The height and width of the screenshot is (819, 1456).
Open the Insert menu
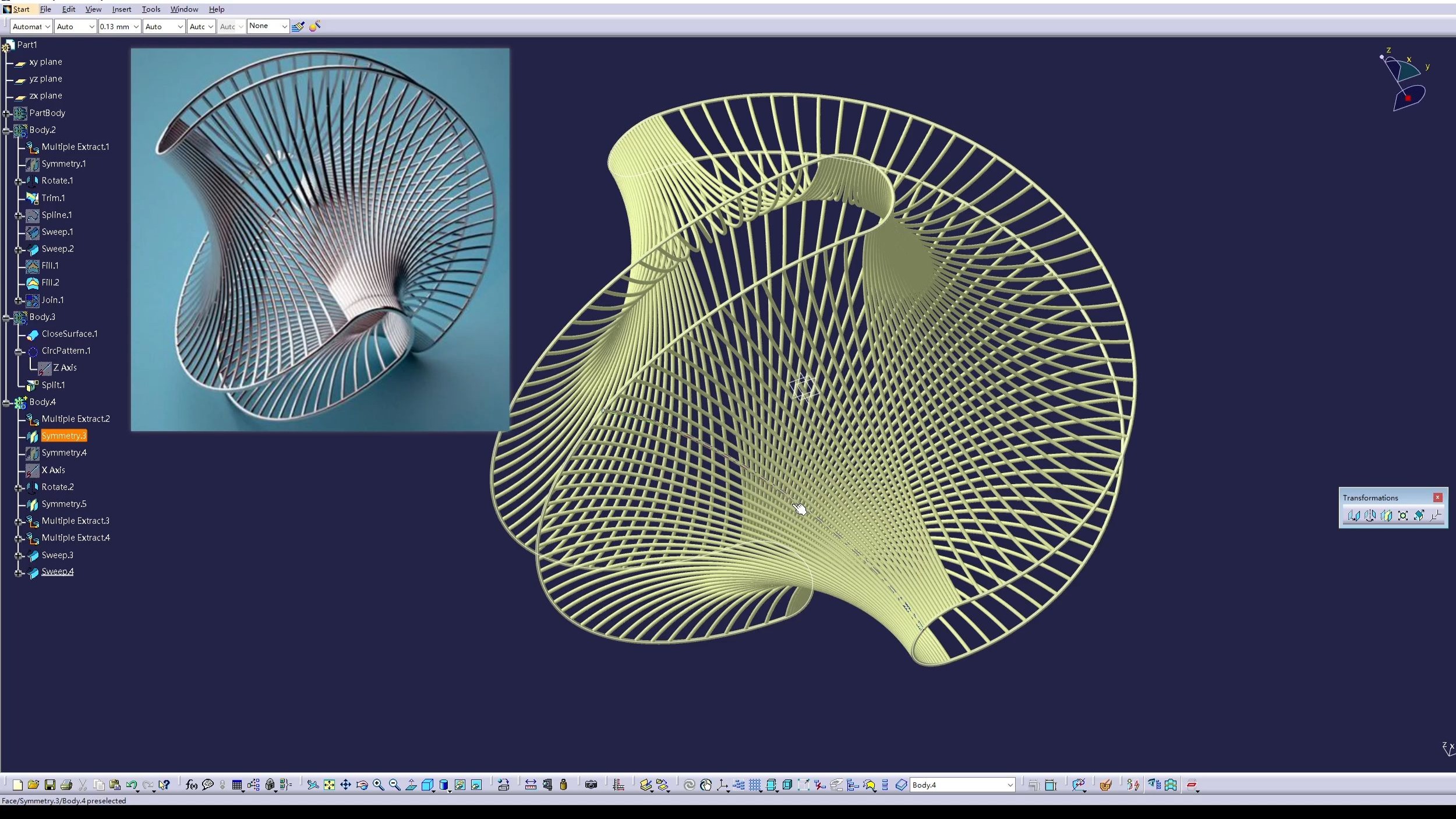pos(122,9)
